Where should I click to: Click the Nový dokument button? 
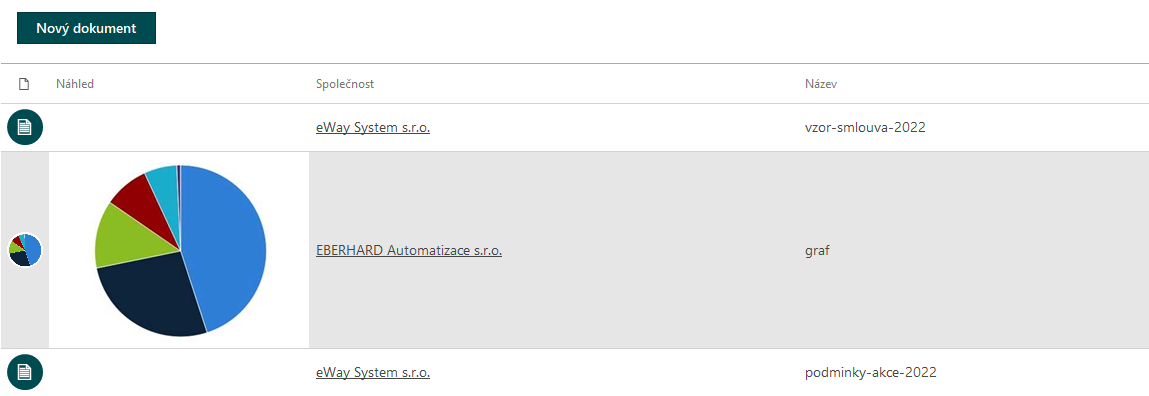click(x=86, y=28)
